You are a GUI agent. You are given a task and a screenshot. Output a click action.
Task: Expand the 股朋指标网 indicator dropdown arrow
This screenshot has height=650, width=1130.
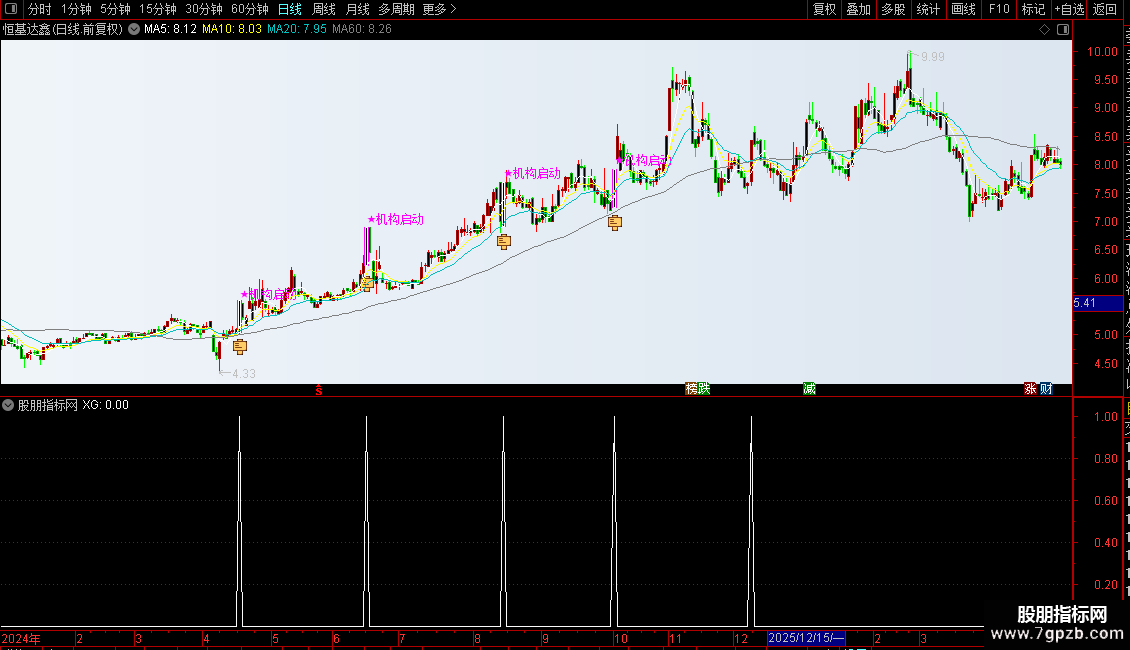(8, 405)
